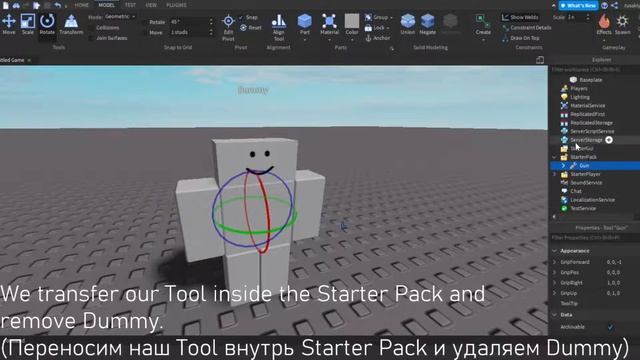Click the Constraint Details icon
This screenshot has width=640, height=360.
[505, 28]
